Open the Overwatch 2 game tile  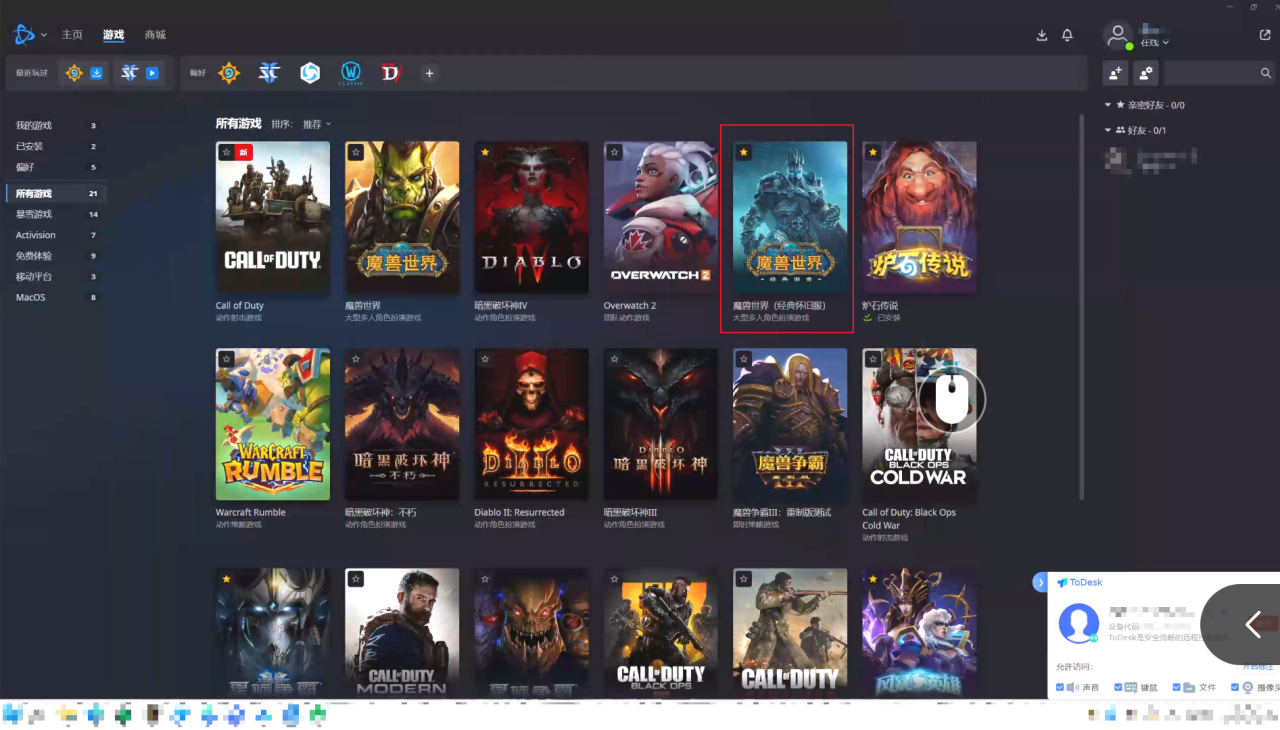pyautogui.click(x=660, y=217)
